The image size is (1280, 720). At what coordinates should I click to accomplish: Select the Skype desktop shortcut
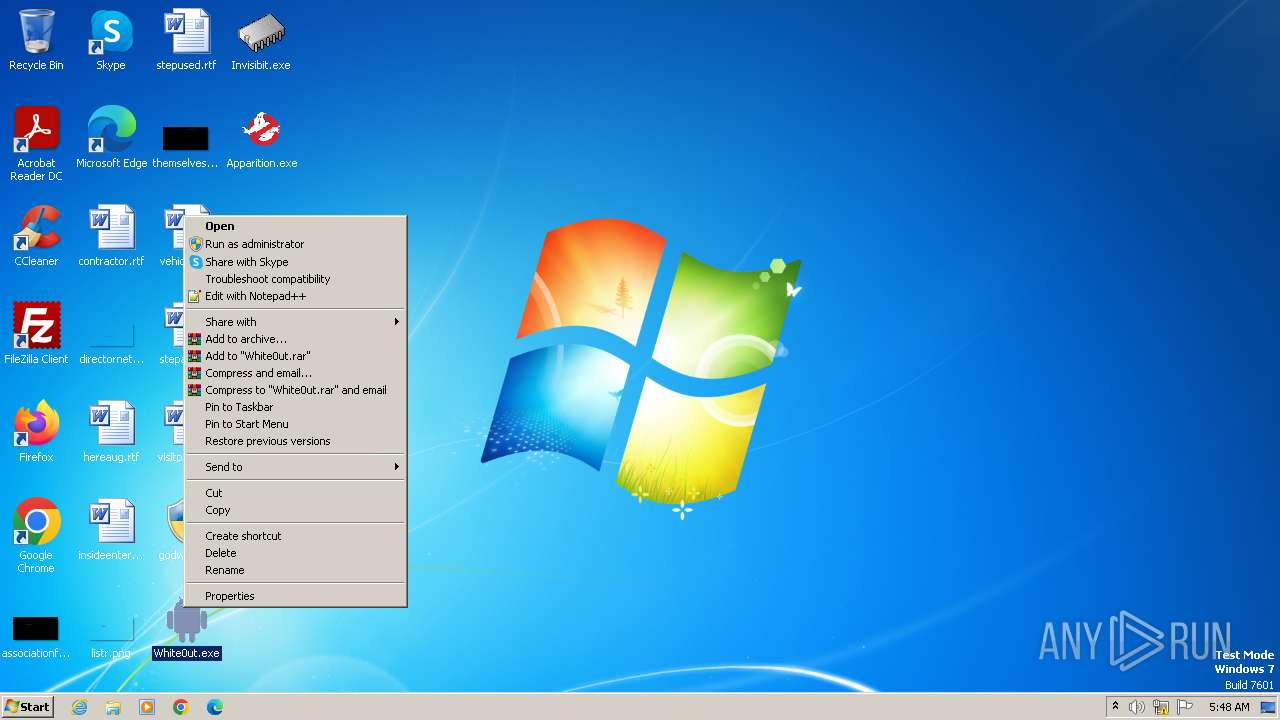tap(111, 40)
